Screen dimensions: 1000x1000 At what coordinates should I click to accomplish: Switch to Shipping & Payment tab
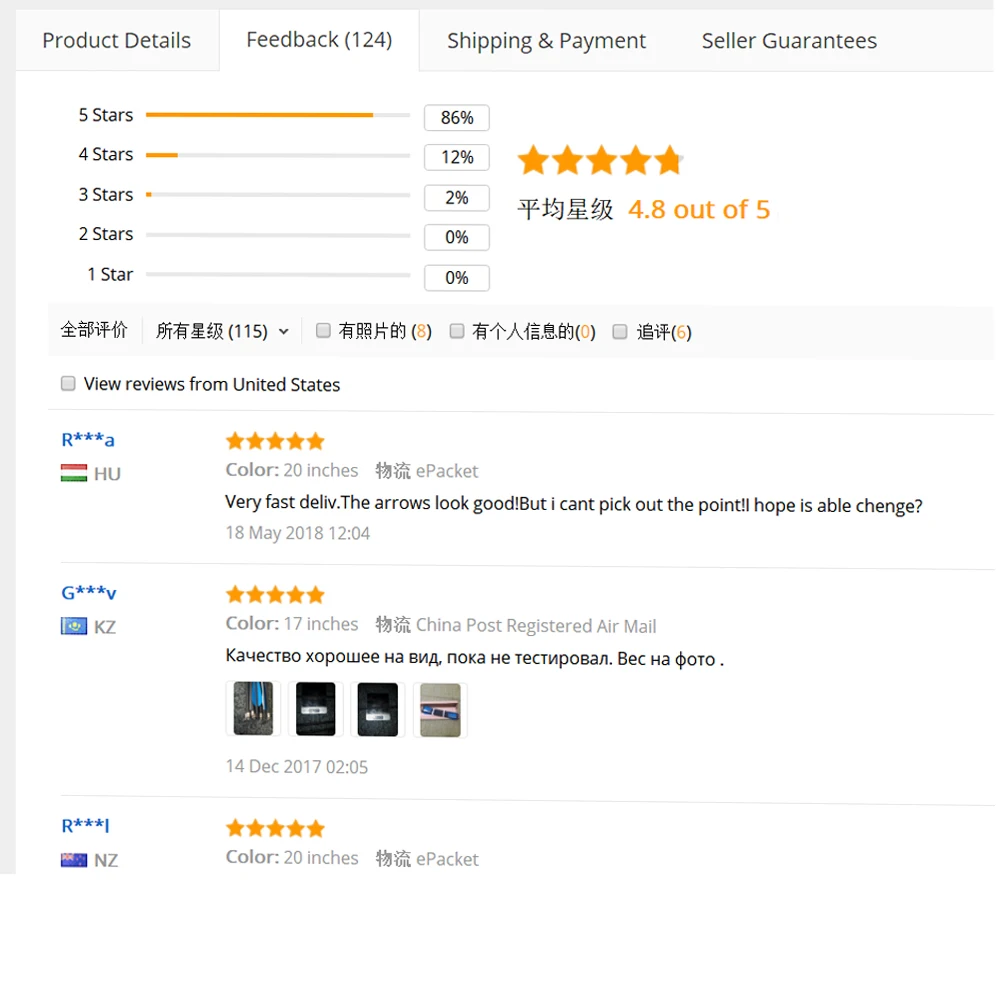[x=546, y=41]
